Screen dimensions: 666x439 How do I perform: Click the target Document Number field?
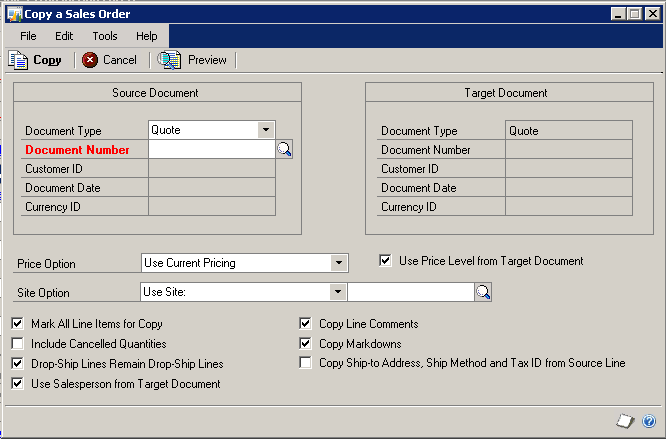pyautogui.click(x=569, y=149)
